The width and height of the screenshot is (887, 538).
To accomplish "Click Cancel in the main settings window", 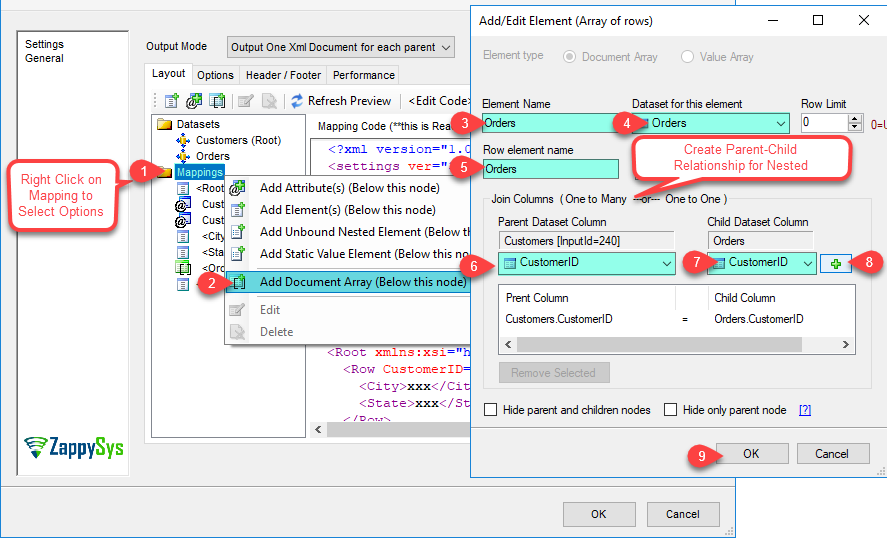I will (x=683, y=514).
